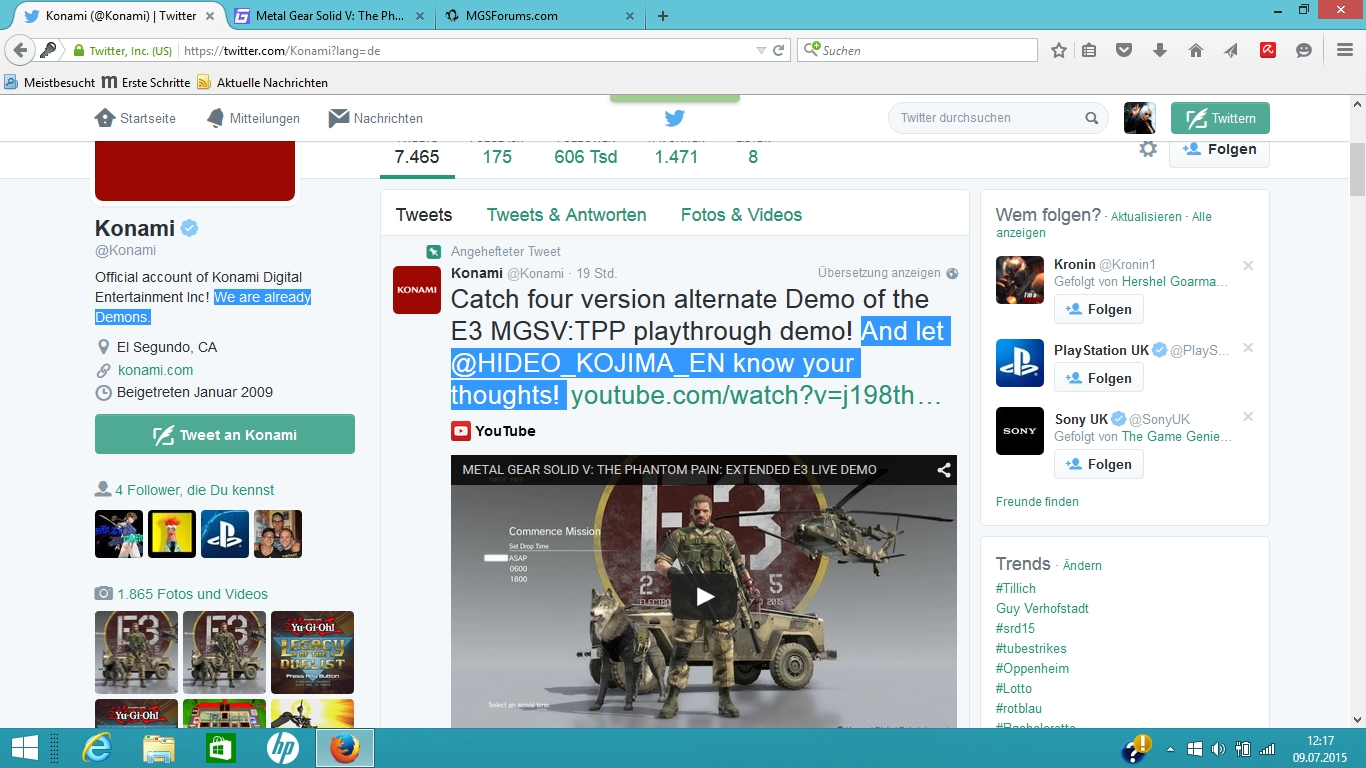1366x768 pixels.
Task: Reload the page with the refresh icon
Action: (779, 50)
